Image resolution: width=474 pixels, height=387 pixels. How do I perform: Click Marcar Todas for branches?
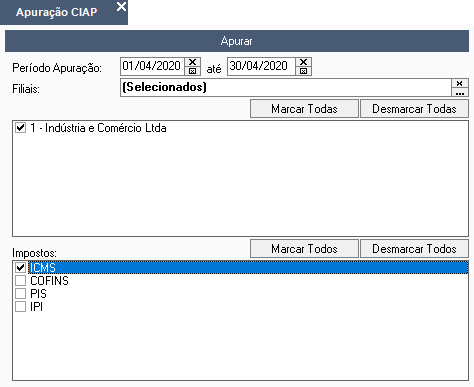[x=304, y=109]
